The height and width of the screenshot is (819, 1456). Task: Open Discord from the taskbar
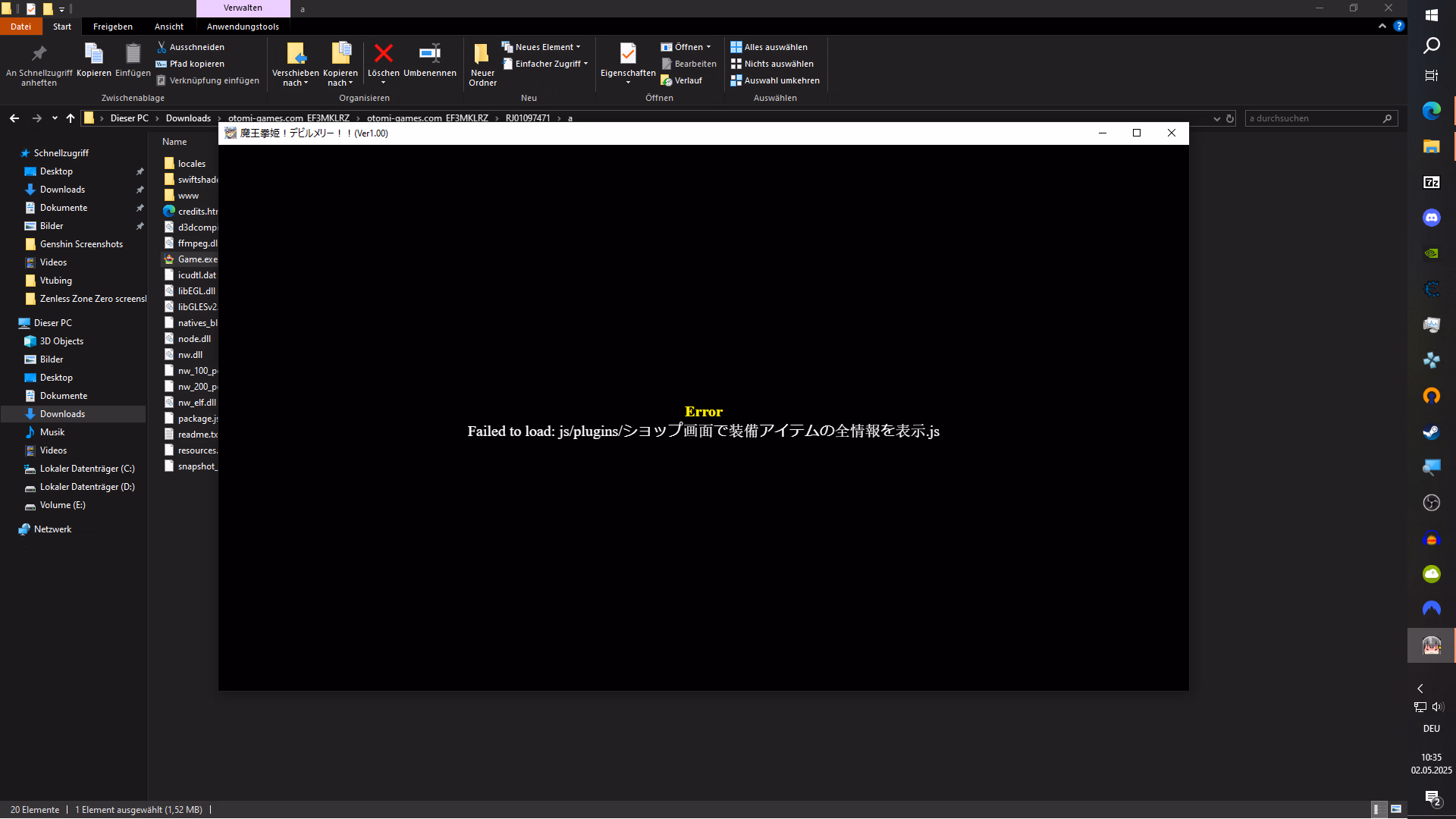point(1431,218)
